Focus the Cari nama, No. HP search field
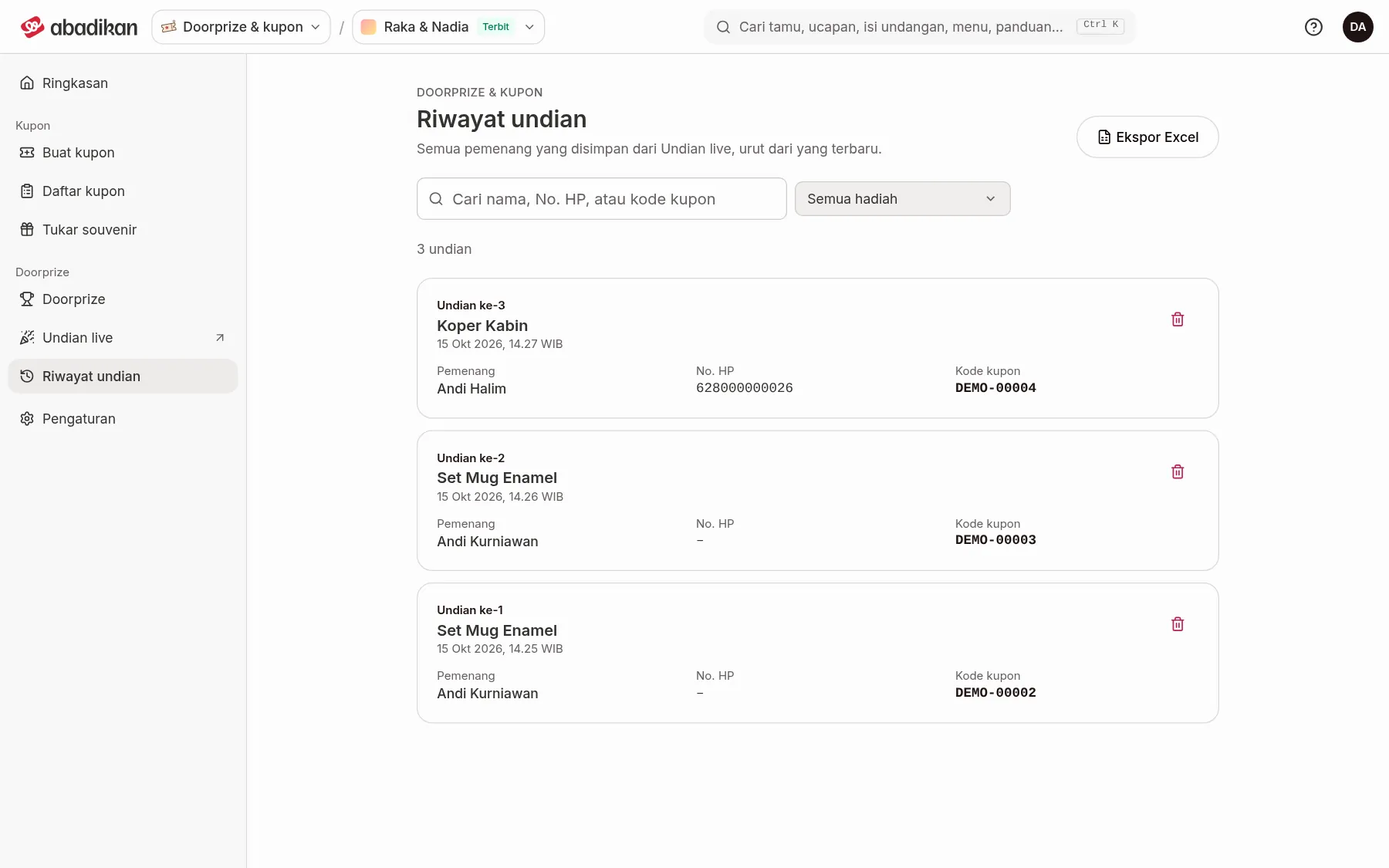 (601, 199)
